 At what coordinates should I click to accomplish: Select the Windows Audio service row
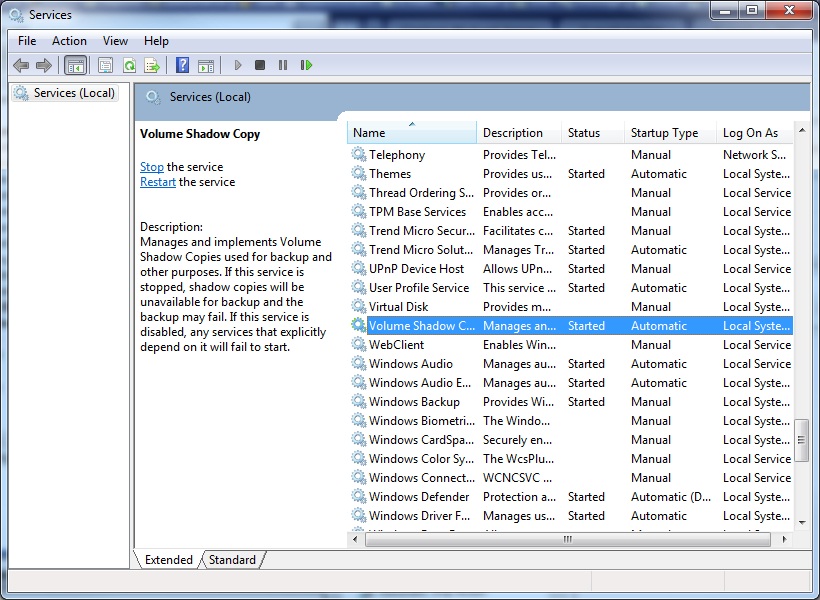[x=571, y=364]
